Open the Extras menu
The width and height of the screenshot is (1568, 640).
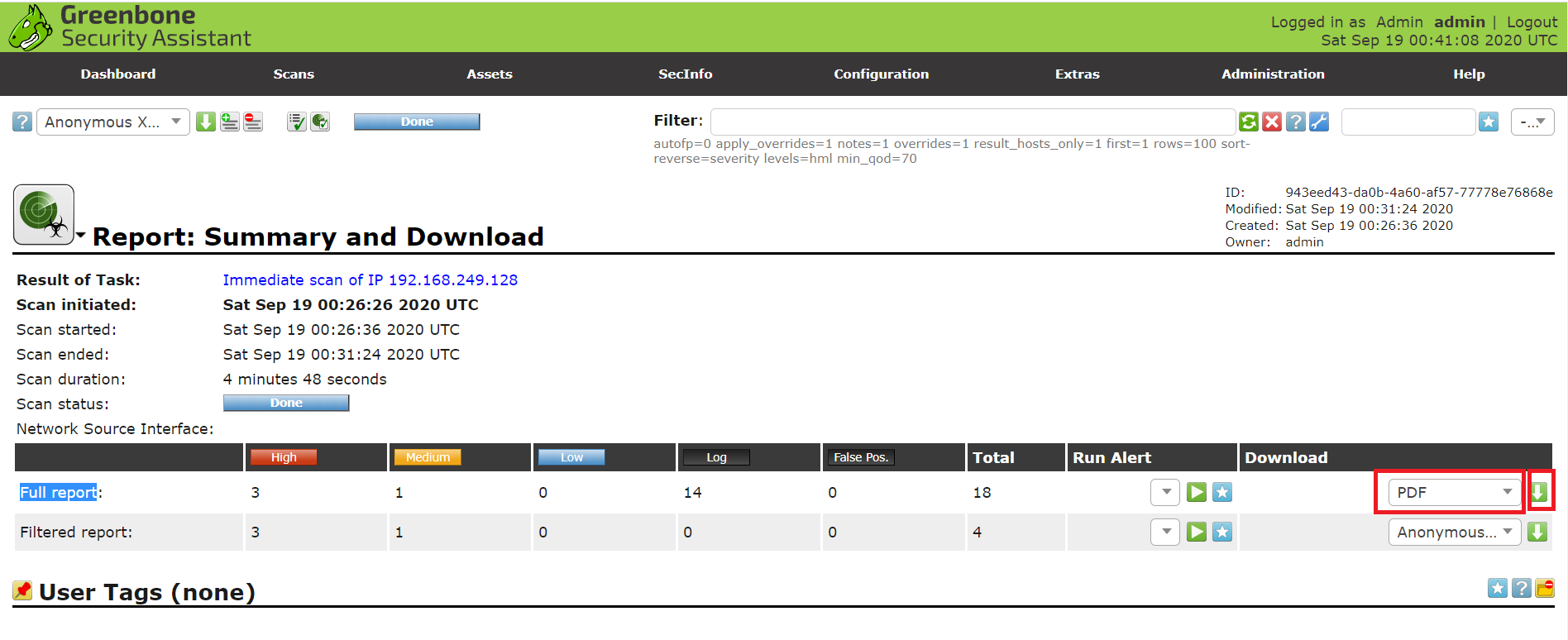pos(1078,74)
